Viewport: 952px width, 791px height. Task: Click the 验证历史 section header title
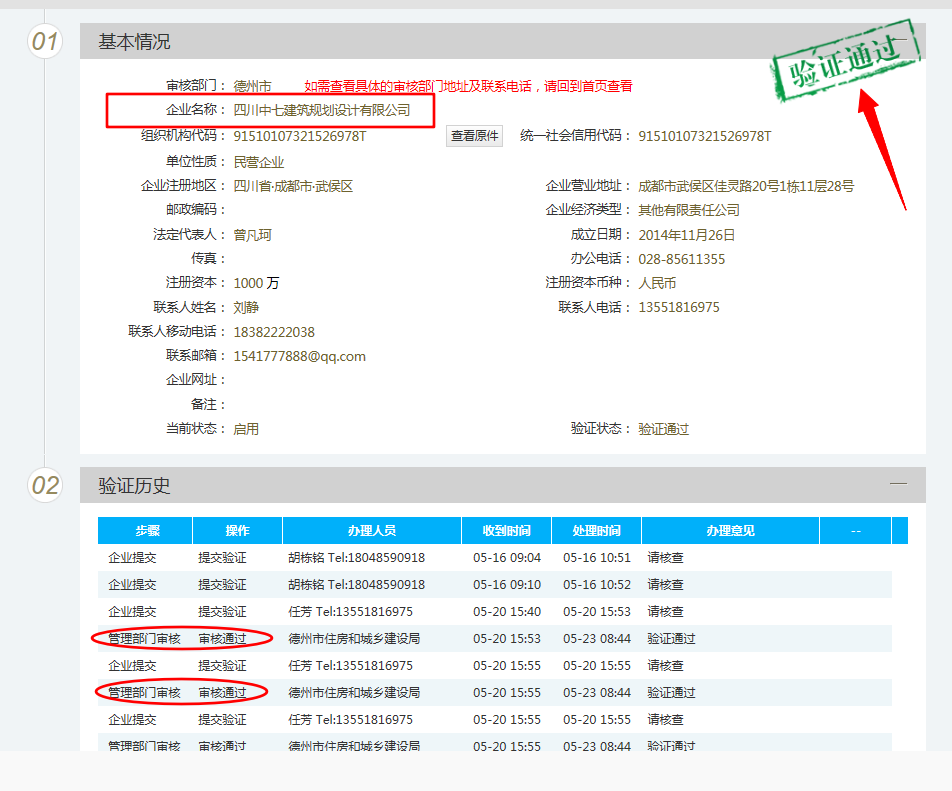point(134,486)
